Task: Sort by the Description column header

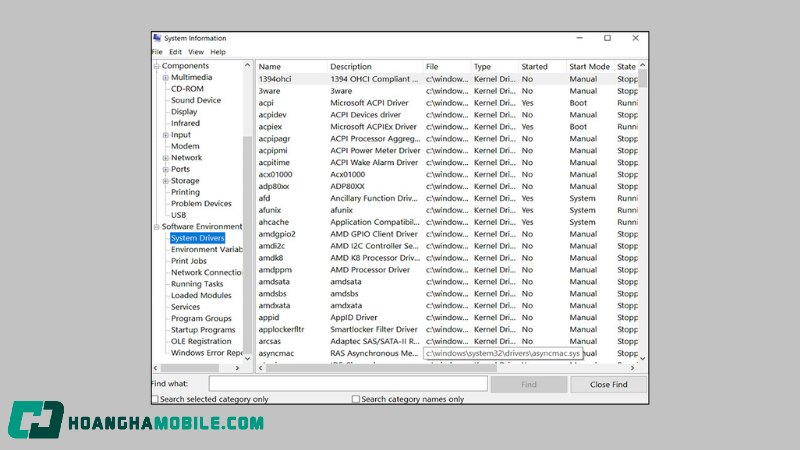Action: (x=374, y=67)
